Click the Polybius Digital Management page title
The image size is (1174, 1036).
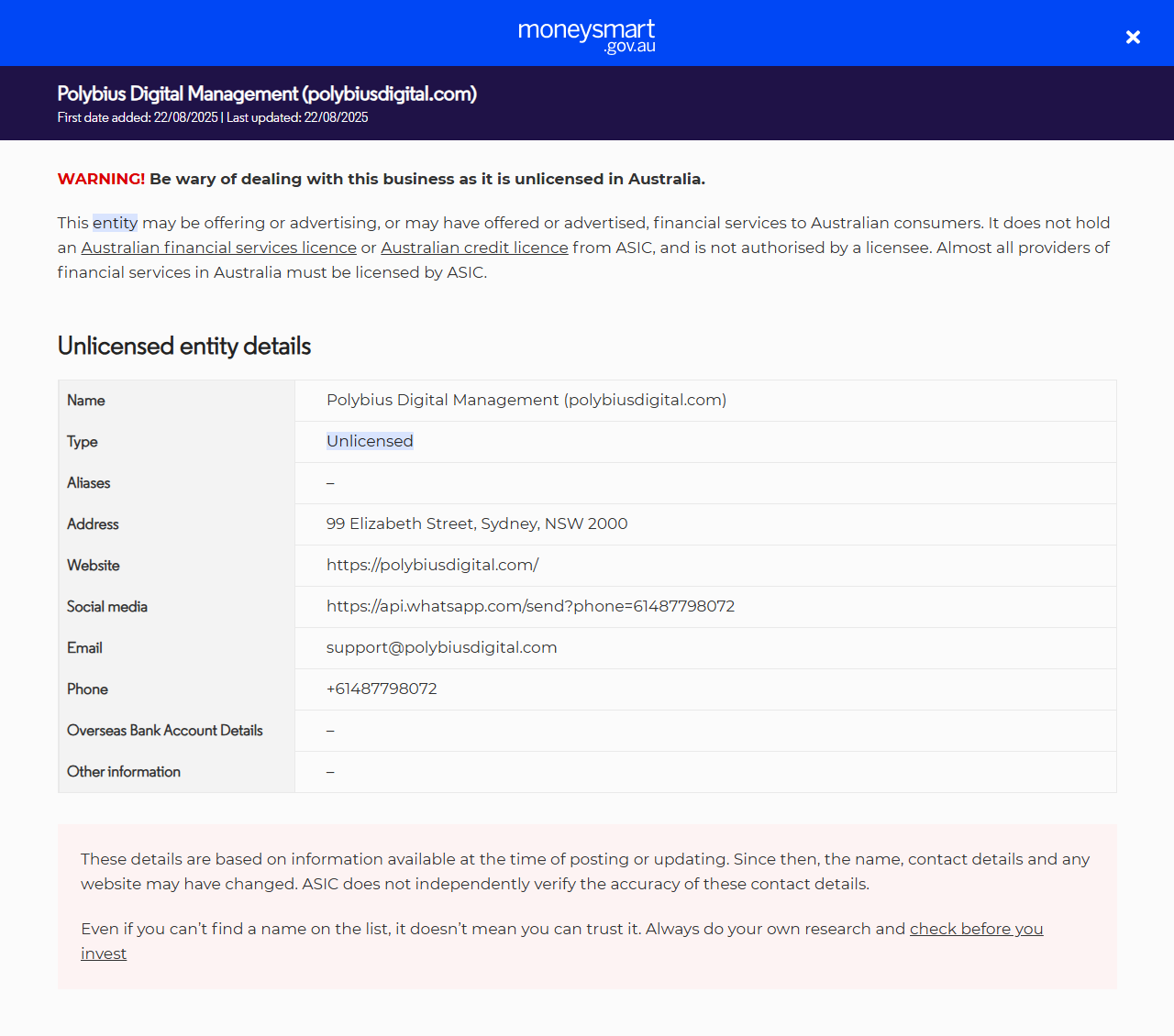point(267,94)
